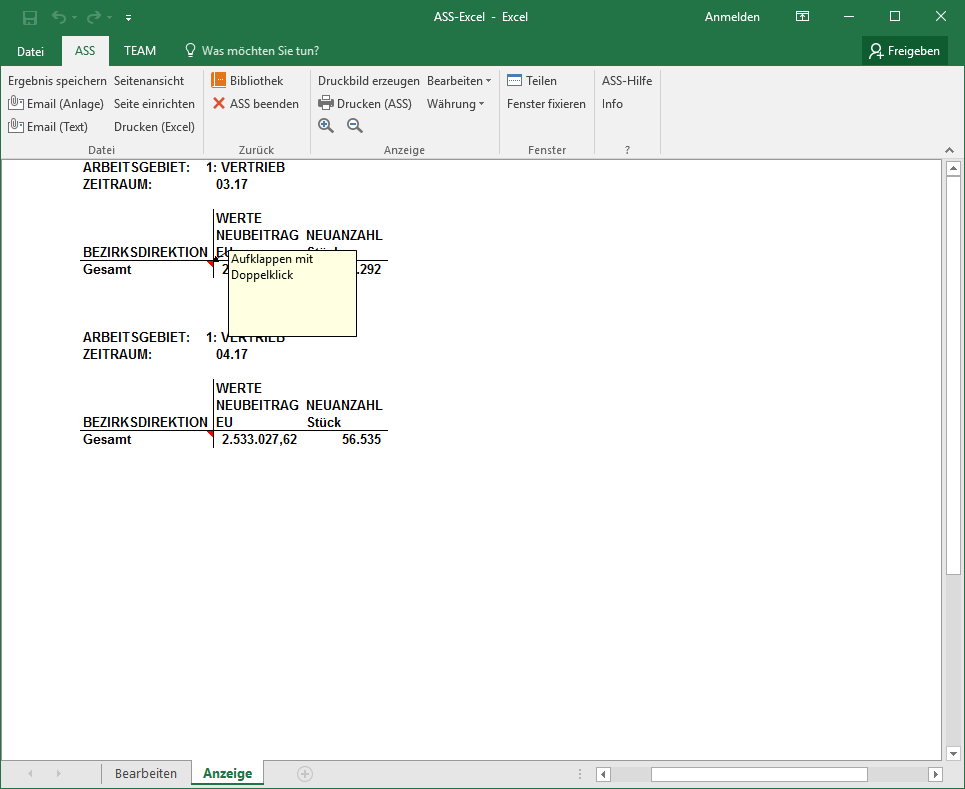965x789 pixels.
Task: Select the Anzeige sheet tab
Action: tap(228, 774)
